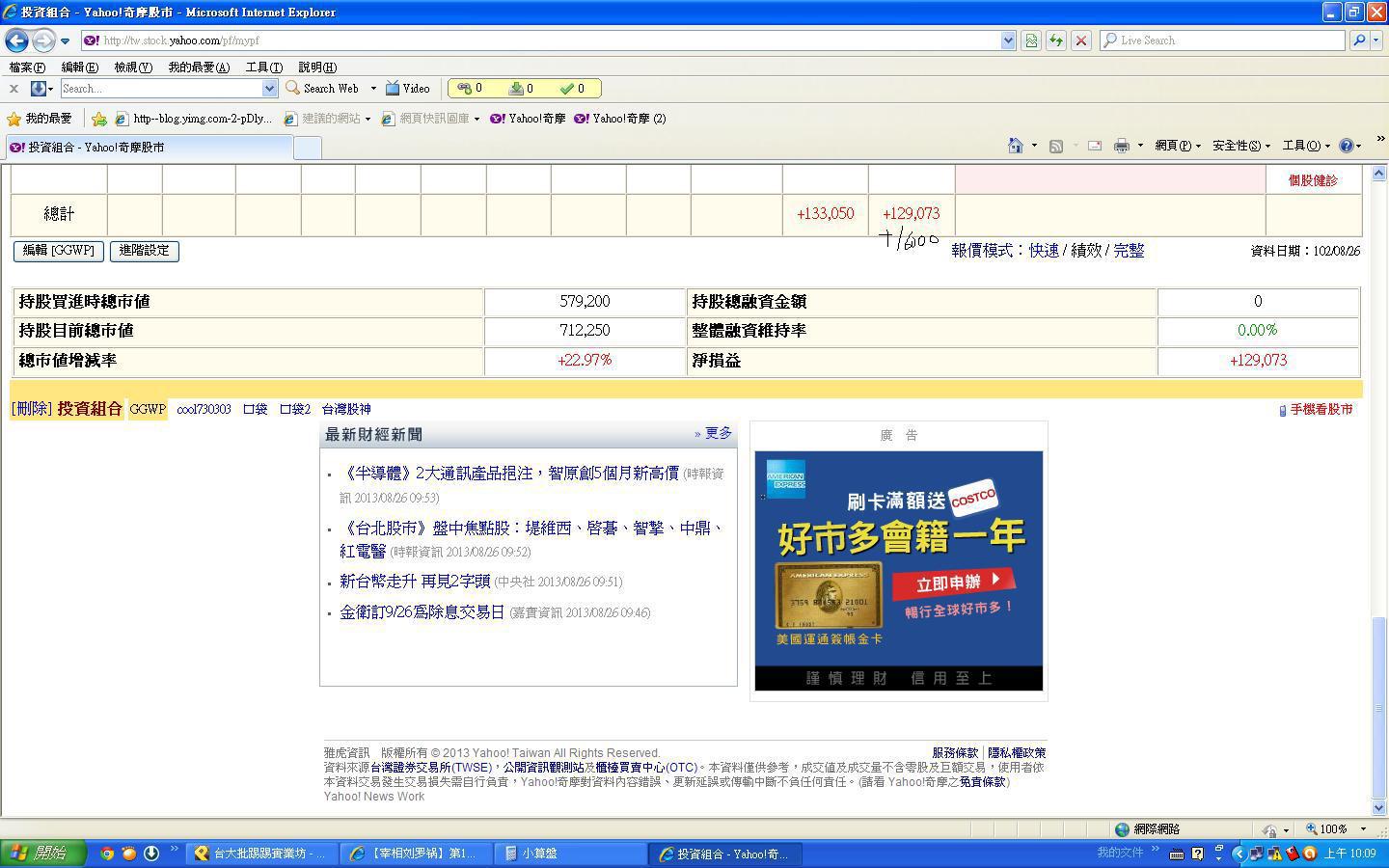The width and height of the screenshot is (1389, 868).
Task: Expand the address bar URL dropdown
Action: pos(1008,41)
